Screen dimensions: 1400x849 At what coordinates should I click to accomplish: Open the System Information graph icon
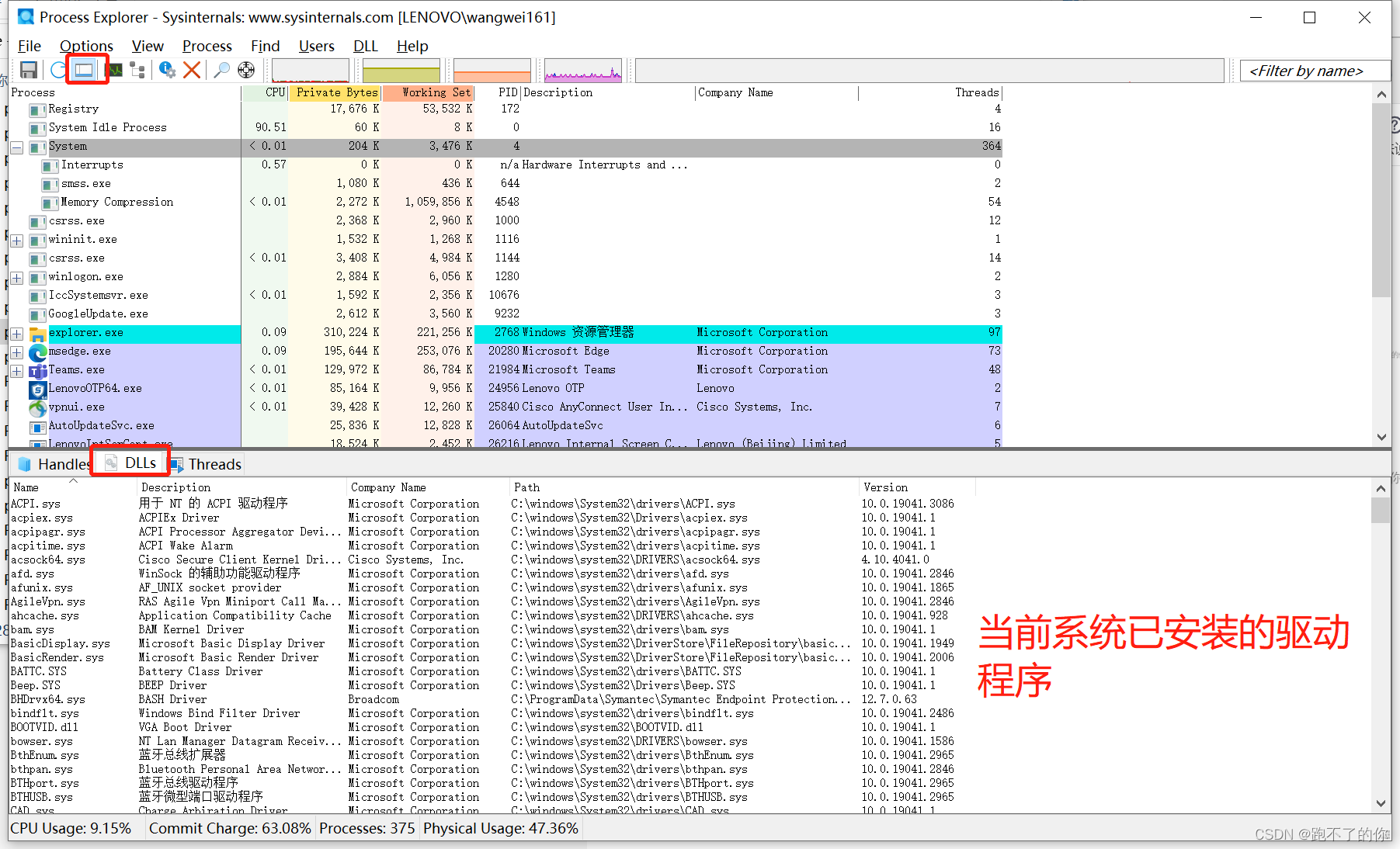tap(115, 70)
